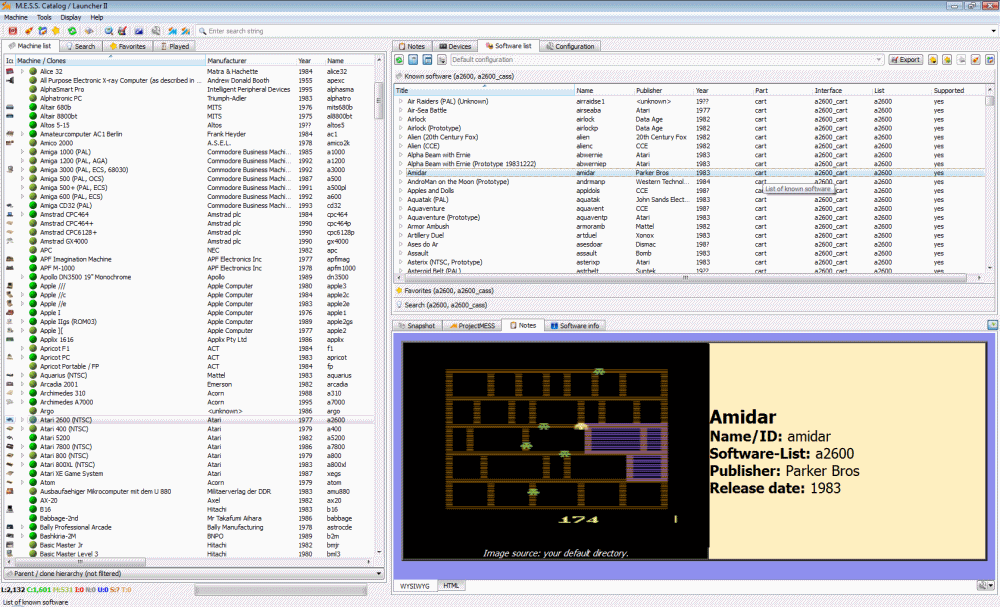Click icon at bottom-right of notes editor

click(x=985, y=585)
